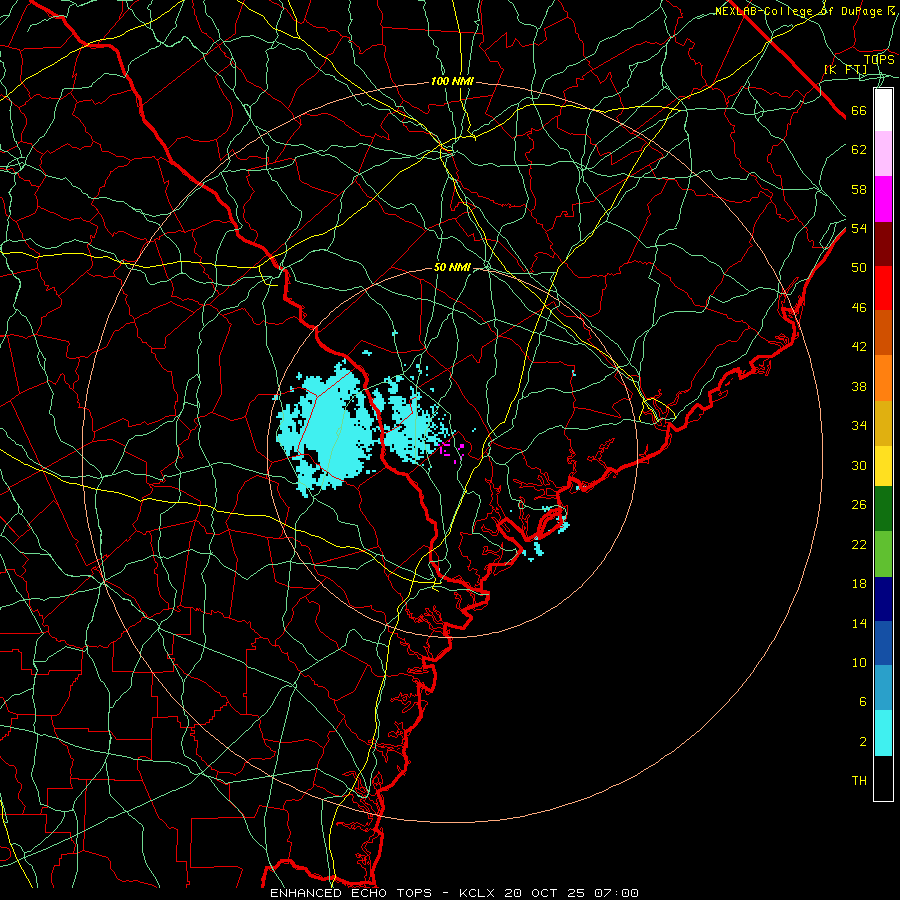This screenshot has height=900, width=900.
Task: Select the 38 legend value
Action: [x=859, y=386]
